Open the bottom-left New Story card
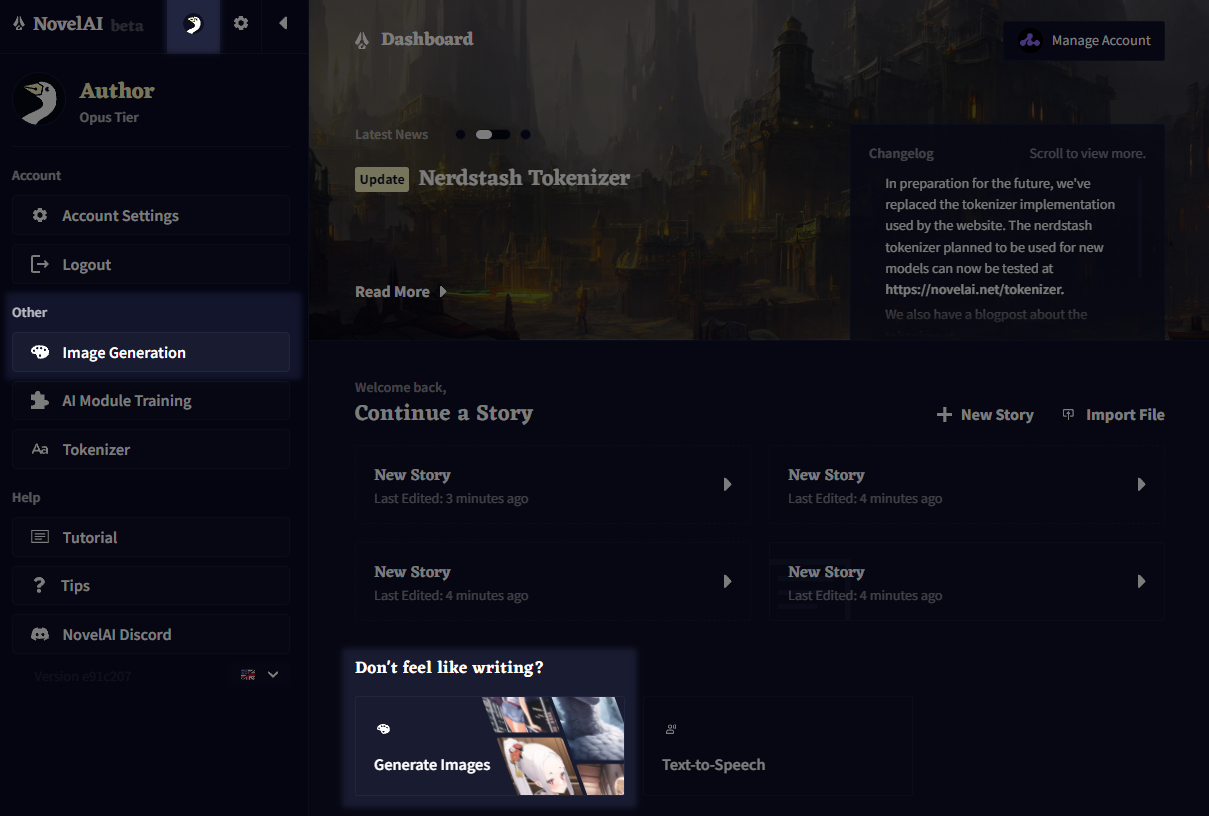Screen dimensions: 1209x816 click(x=551, y=582)
